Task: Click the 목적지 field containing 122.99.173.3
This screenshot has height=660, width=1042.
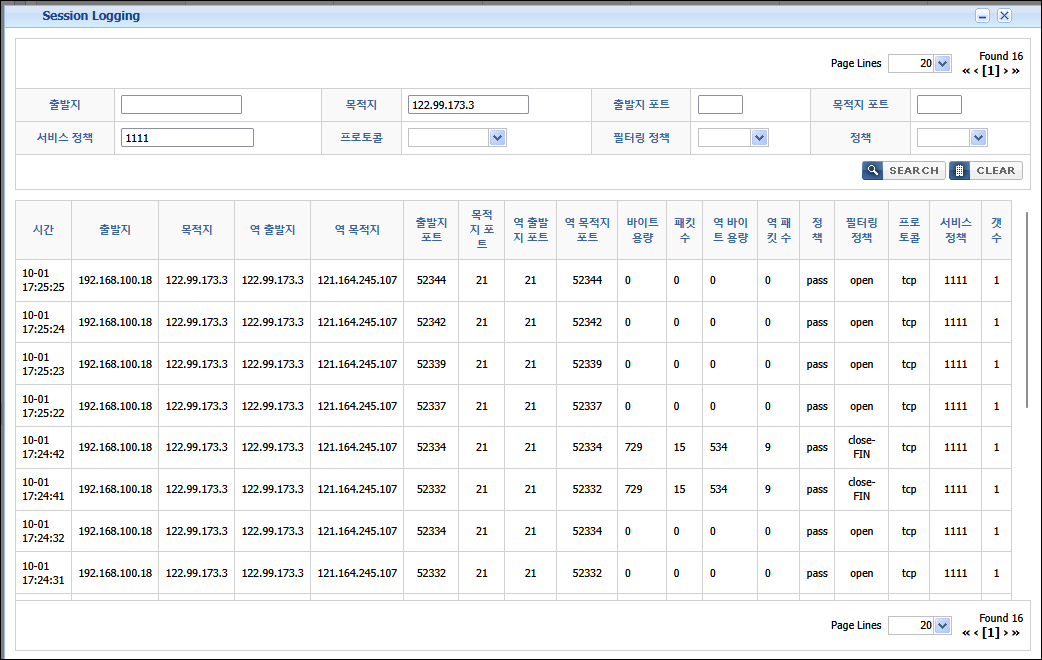Action: [468, 105]
